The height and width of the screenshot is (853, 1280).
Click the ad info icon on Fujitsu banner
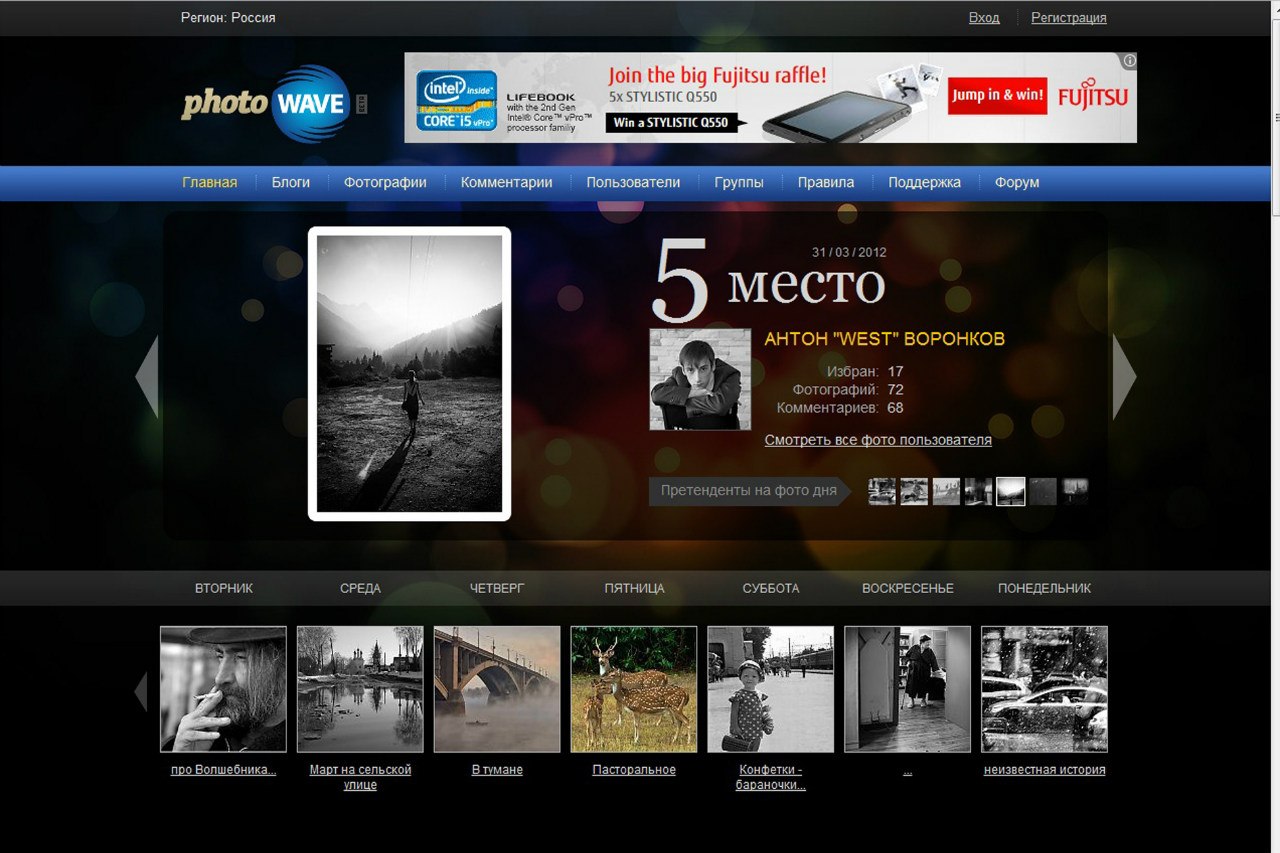click(x=1129, y=61)
